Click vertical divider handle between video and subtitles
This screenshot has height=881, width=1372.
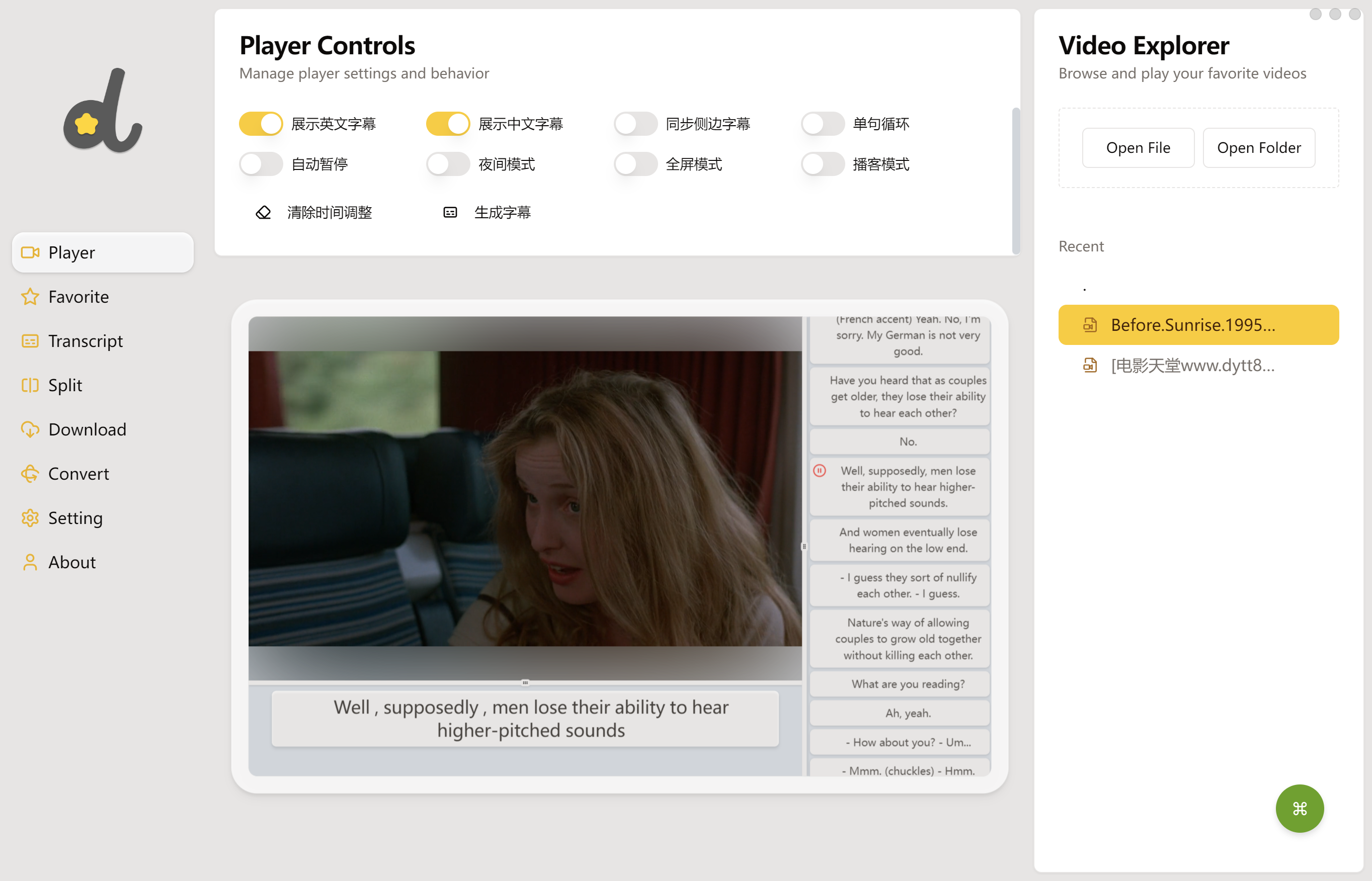(804, 546)
